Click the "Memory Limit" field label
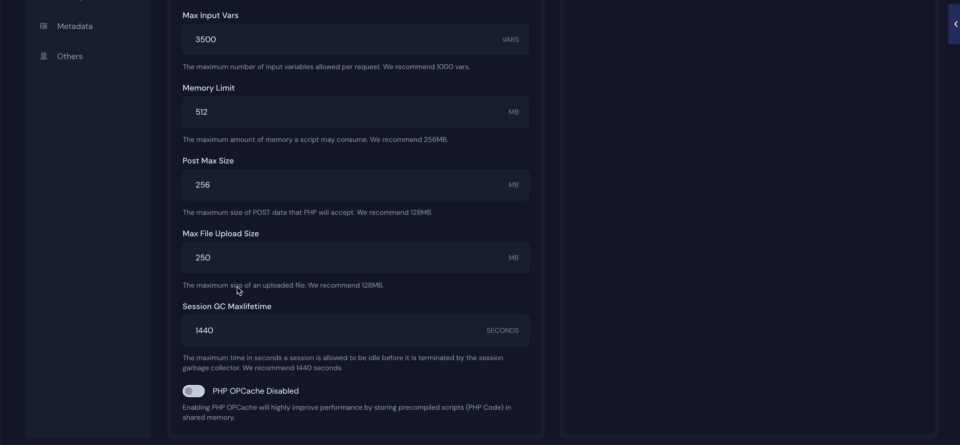 [x=208, y=88]
